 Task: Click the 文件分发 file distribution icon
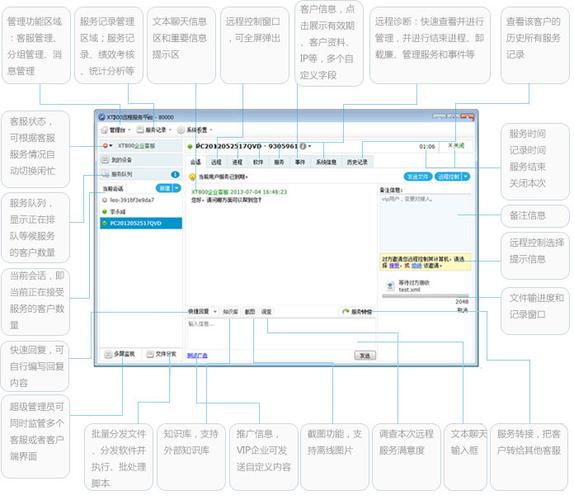tap(150, 354)
